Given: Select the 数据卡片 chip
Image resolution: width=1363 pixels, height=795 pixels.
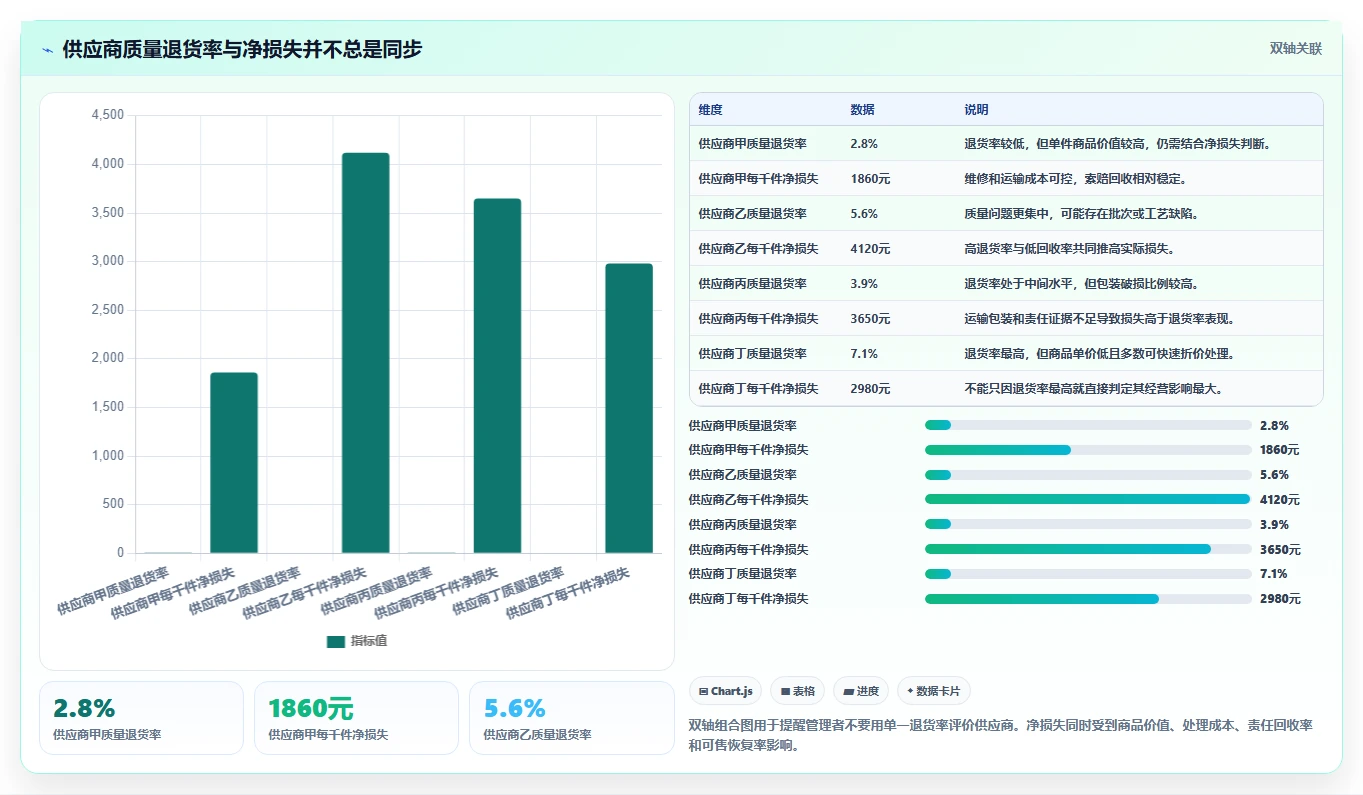Looking at the screenshot, I should click(x=934, y=691).
